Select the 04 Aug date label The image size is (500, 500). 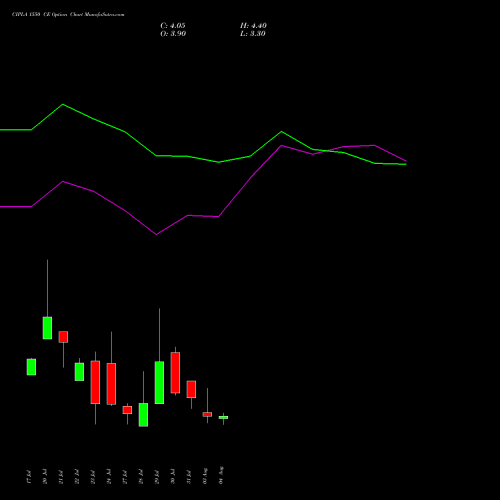[x=221, y=475]
